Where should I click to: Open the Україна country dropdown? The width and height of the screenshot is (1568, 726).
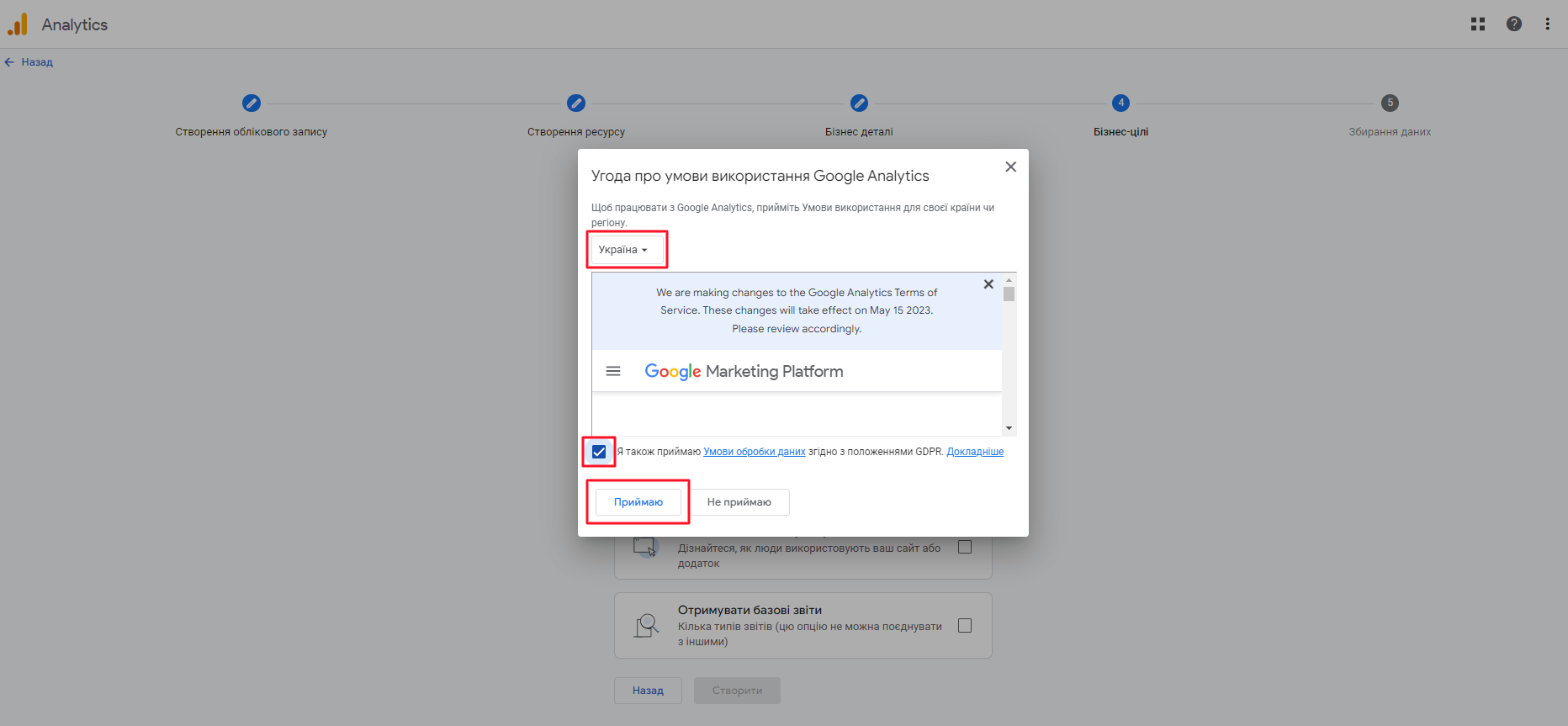coord(628,250)
